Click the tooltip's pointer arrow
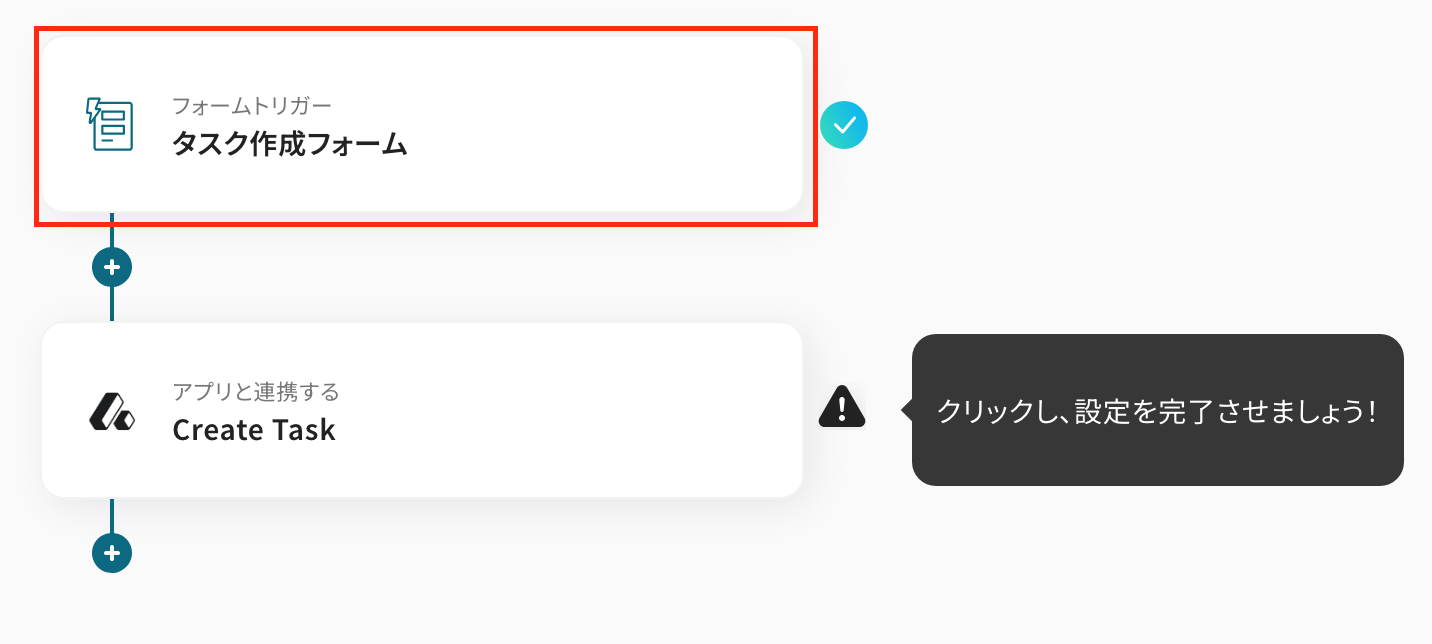1432x644 pixels. tap(907, 410)
